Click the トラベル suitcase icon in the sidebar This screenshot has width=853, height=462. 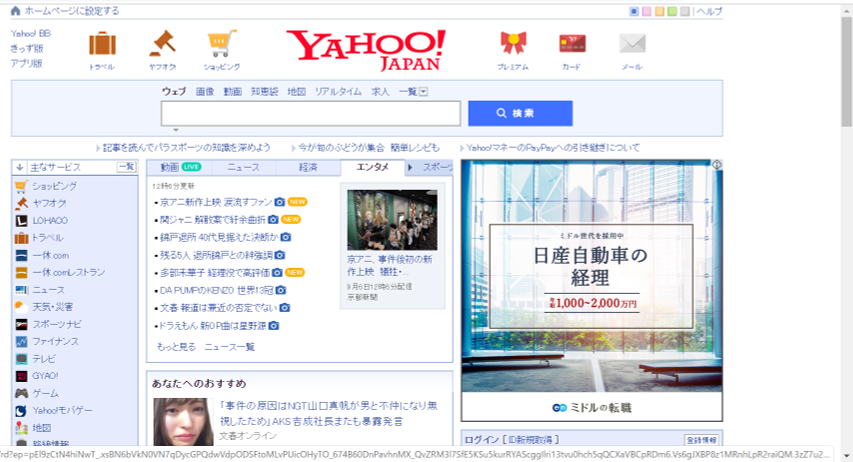21,238
